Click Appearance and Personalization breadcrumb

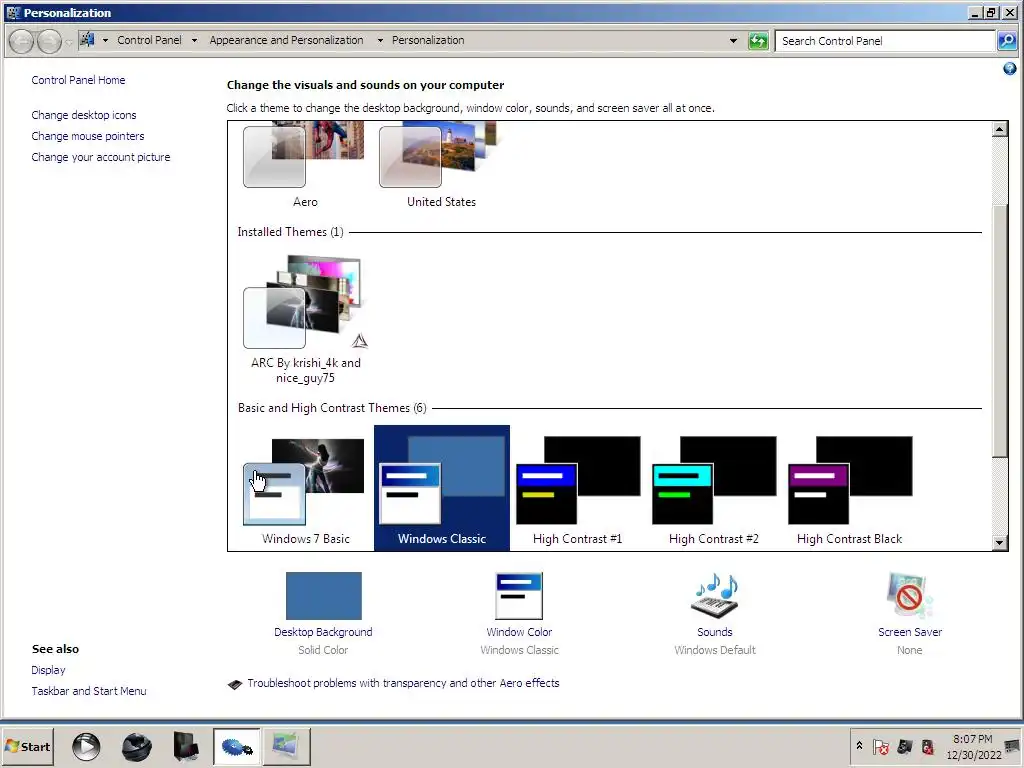286,40
